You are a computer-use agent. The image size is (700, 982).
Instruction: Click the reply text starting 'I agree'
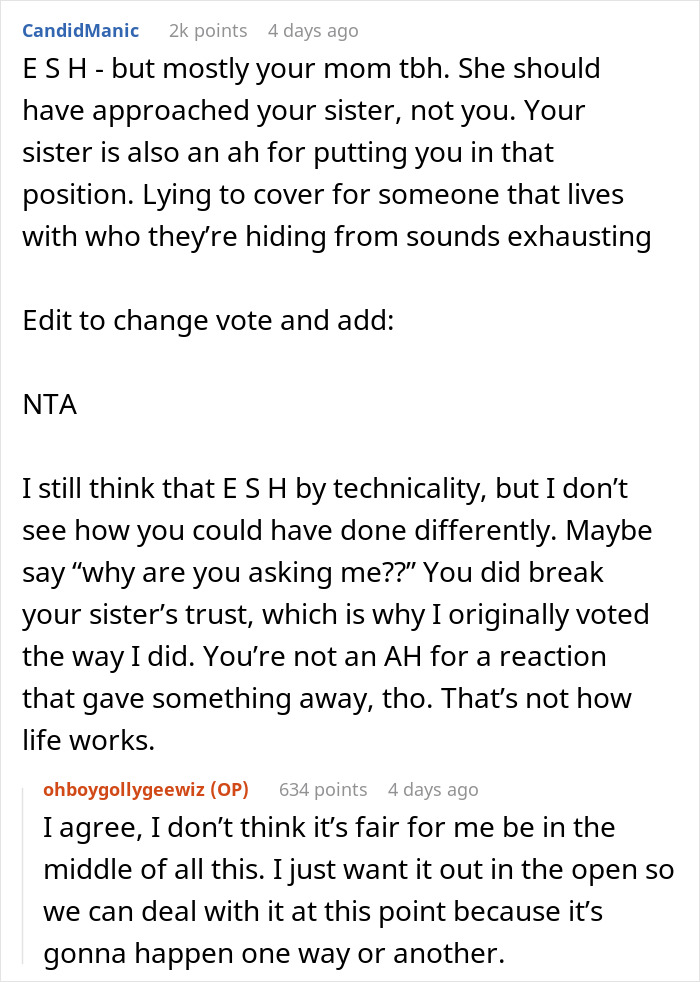click(x=328, y=828)
